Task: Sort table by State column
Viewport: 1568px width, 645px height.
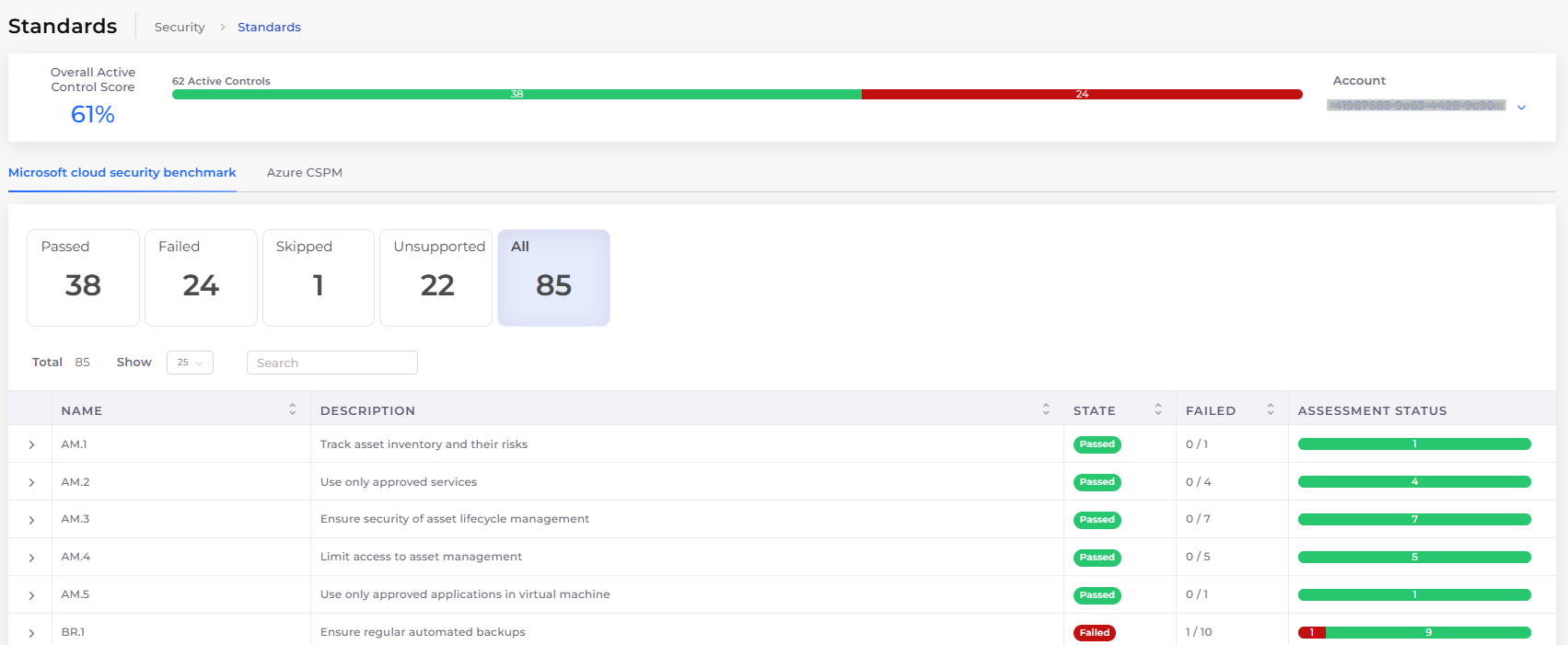Action: click(x=1157, y=409)
